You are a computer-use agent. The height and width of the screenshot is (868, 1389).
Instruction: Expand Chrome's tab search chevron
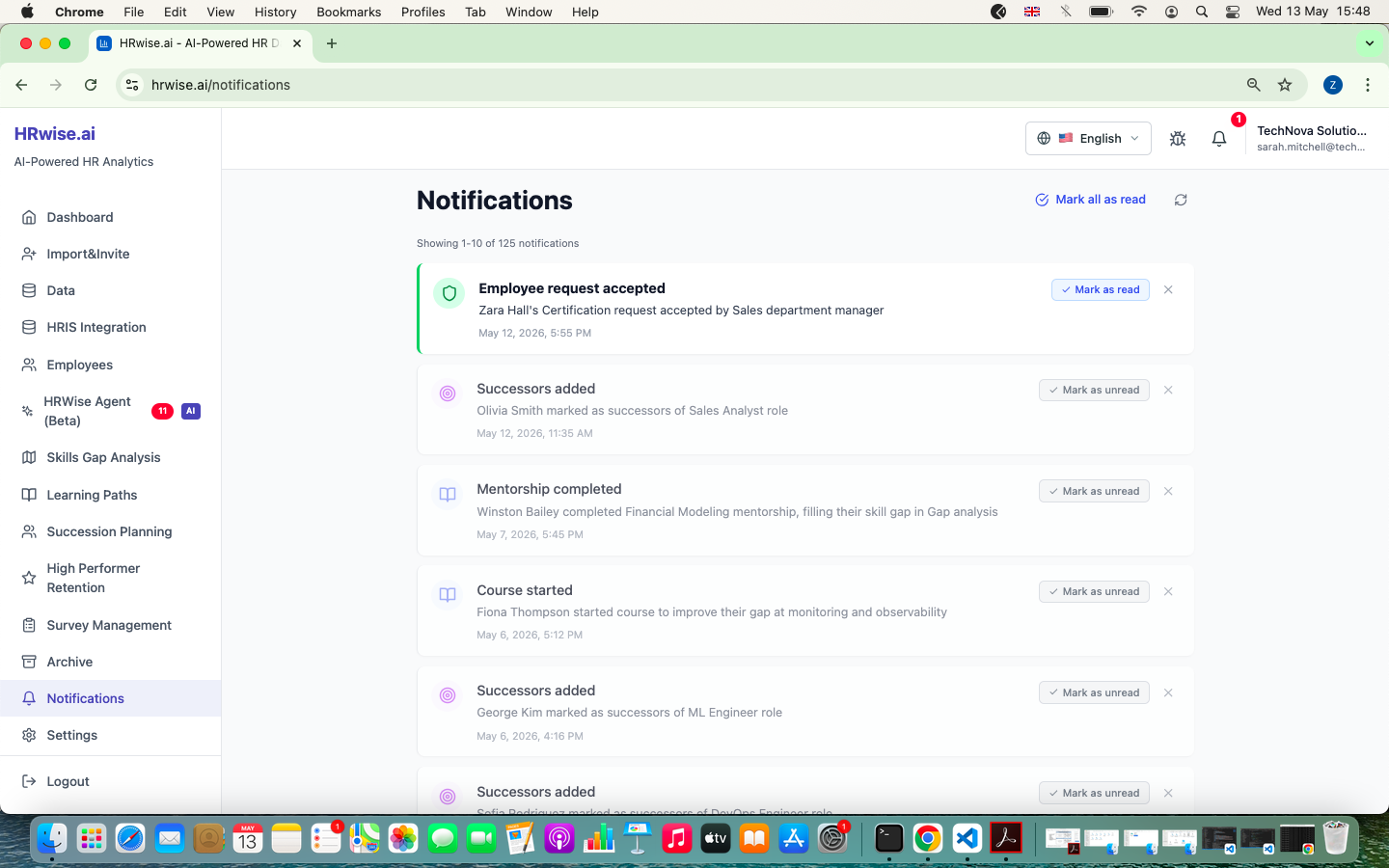(1369, 43)
